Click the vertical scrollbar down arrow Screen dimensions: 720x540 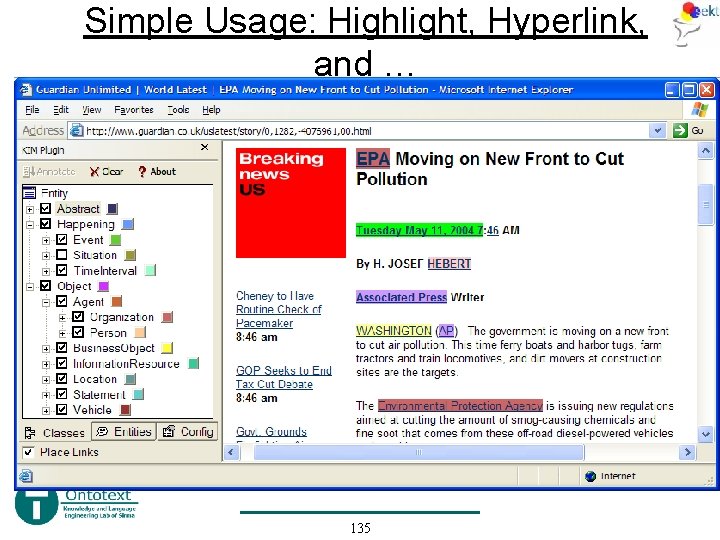706,433
